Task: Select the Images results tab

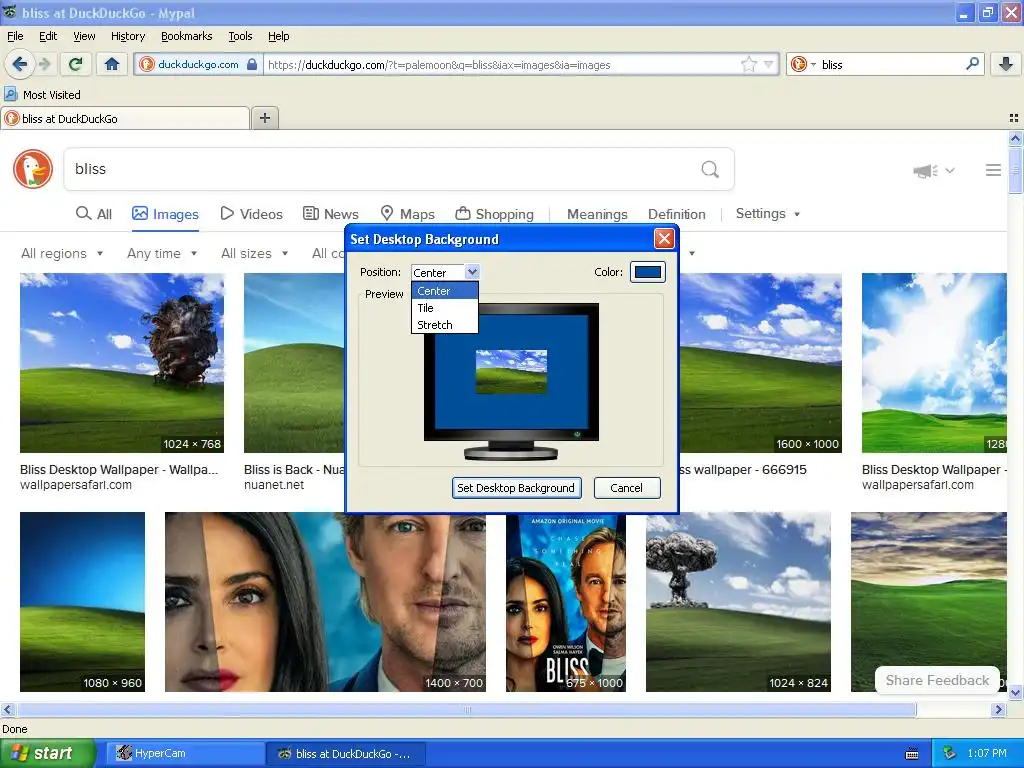Action: 165,214
